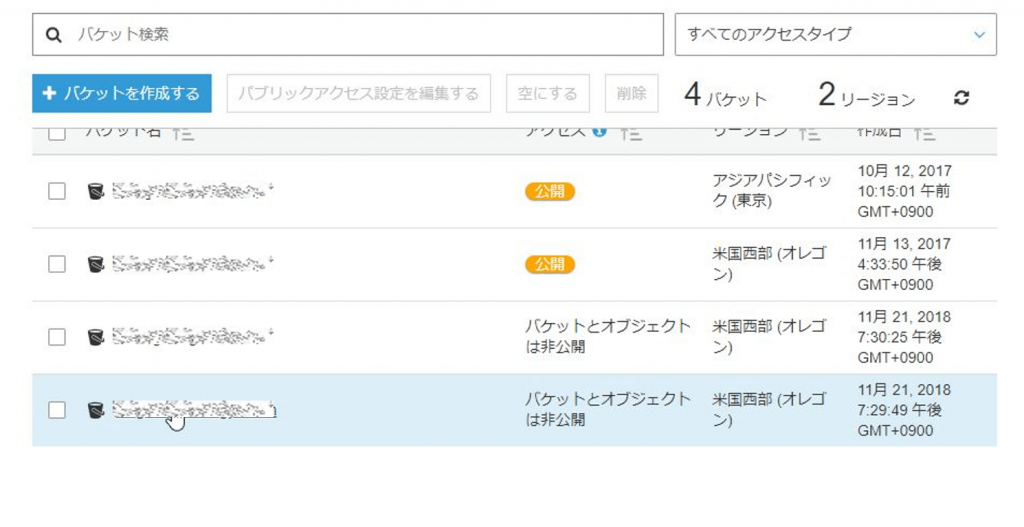Click the 空にする button
1024x527 pixels.
tap(548, 93)
